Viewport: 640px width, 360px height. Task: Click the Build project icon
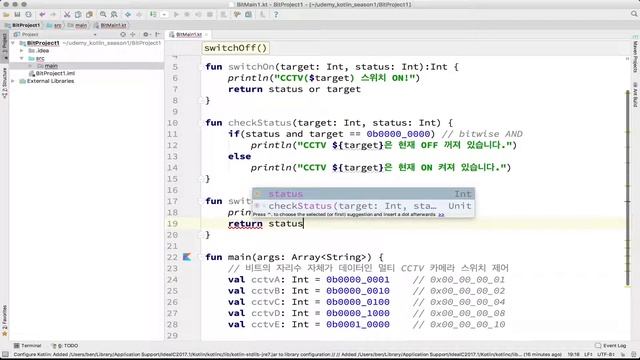(x=153, y=15)
